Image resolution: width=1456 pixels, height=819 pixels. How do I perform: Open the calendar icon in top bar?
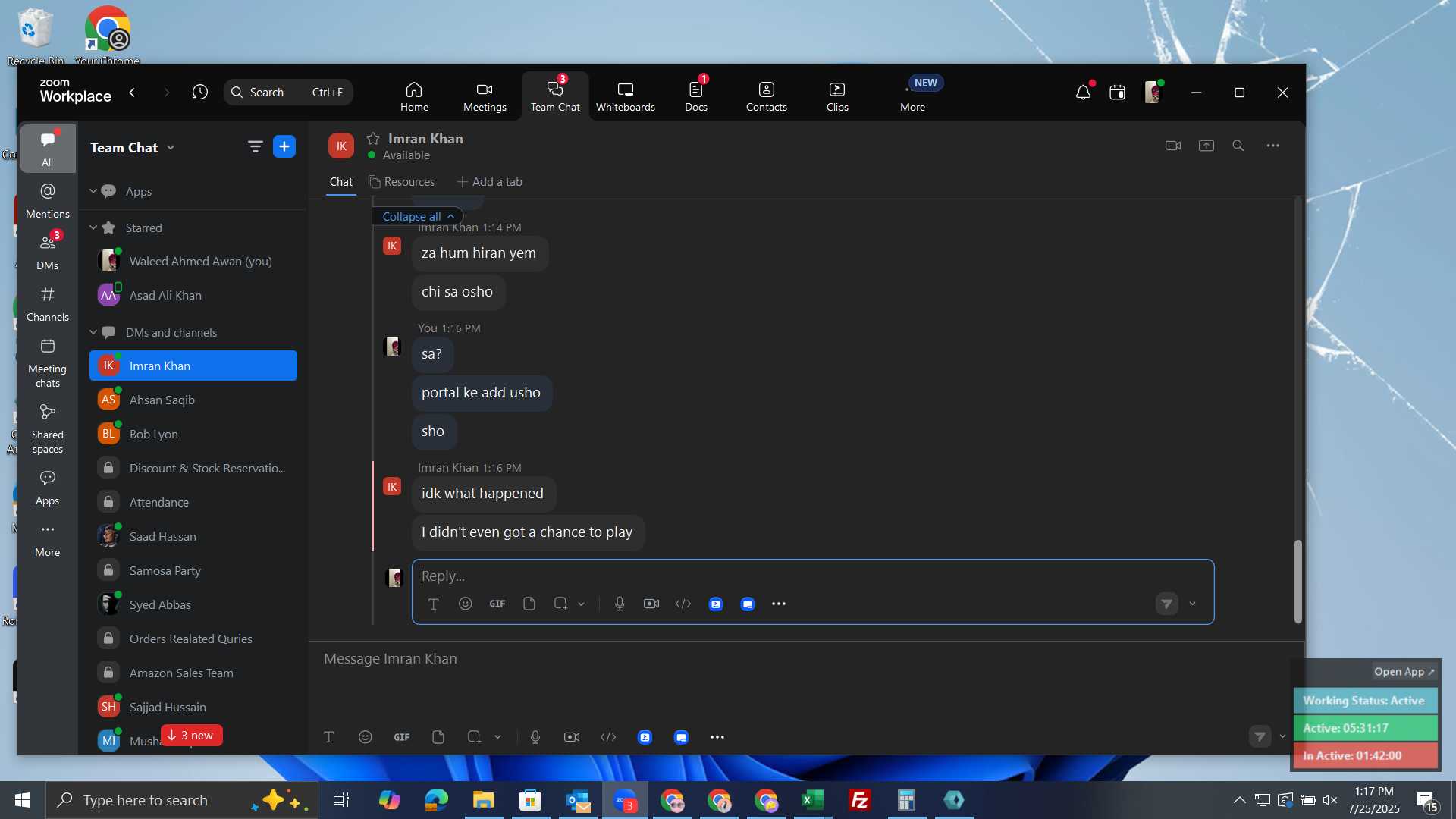click(x=1117, y=93)
